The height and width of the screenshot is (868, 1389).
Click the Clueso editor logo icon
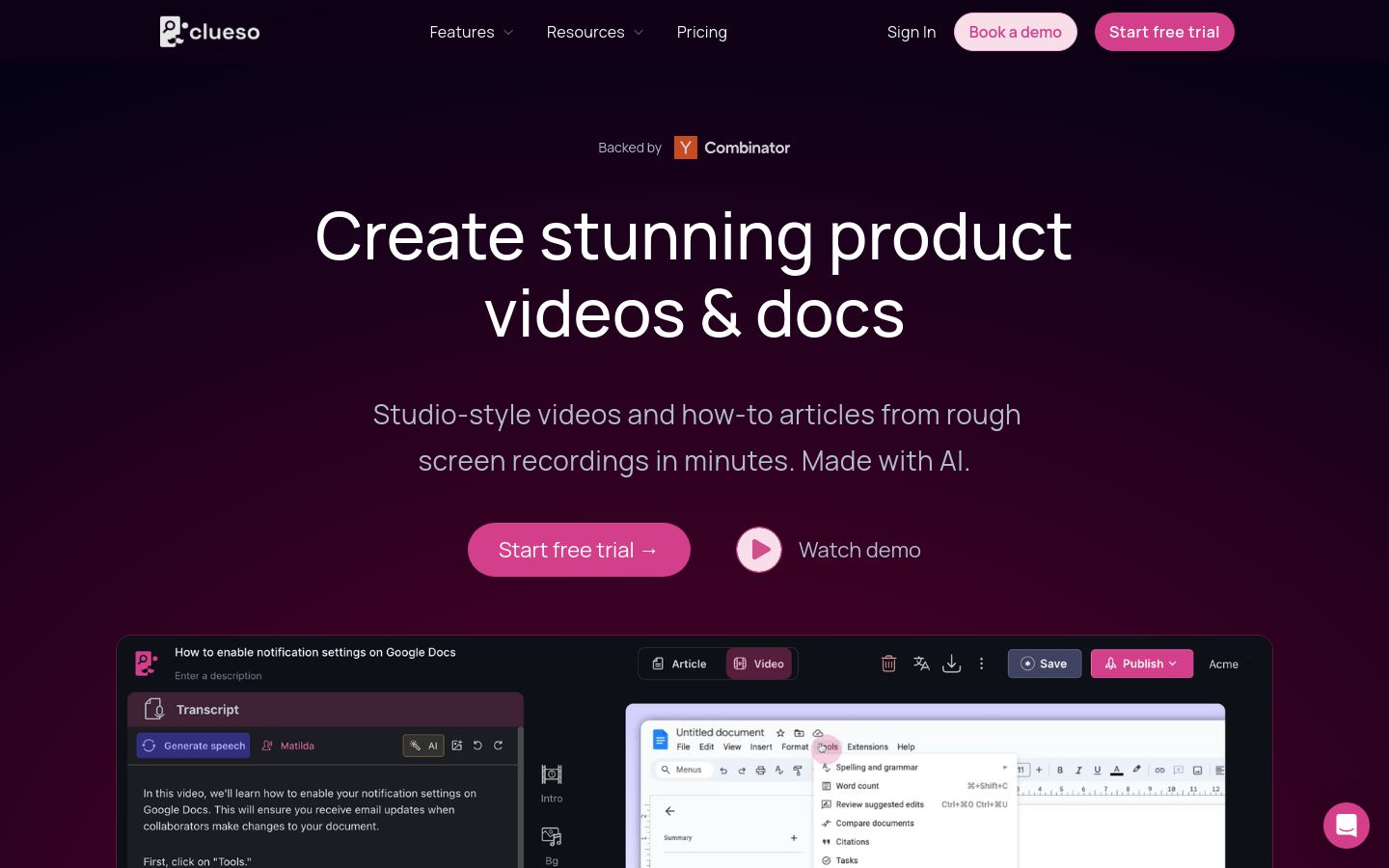(x=146, y=663)
